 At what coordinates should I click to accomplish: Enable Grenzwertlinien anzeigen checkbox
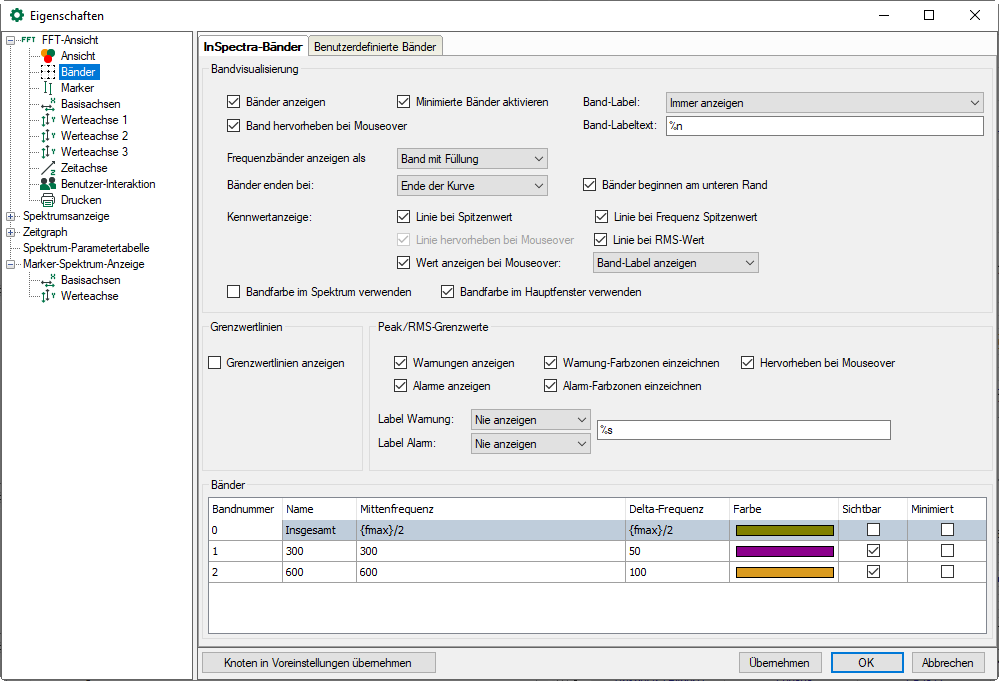click(214, 363)
